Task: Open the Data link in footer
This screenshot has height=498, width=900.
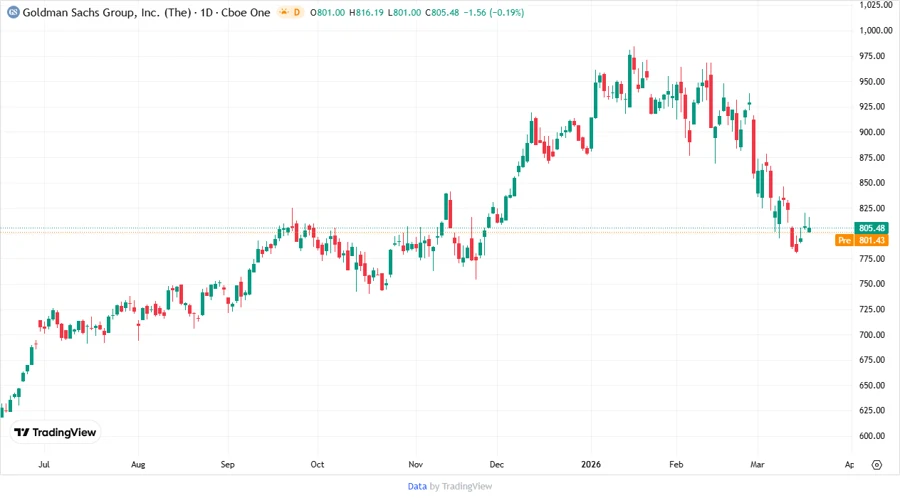Action: [x=417, y=487]
